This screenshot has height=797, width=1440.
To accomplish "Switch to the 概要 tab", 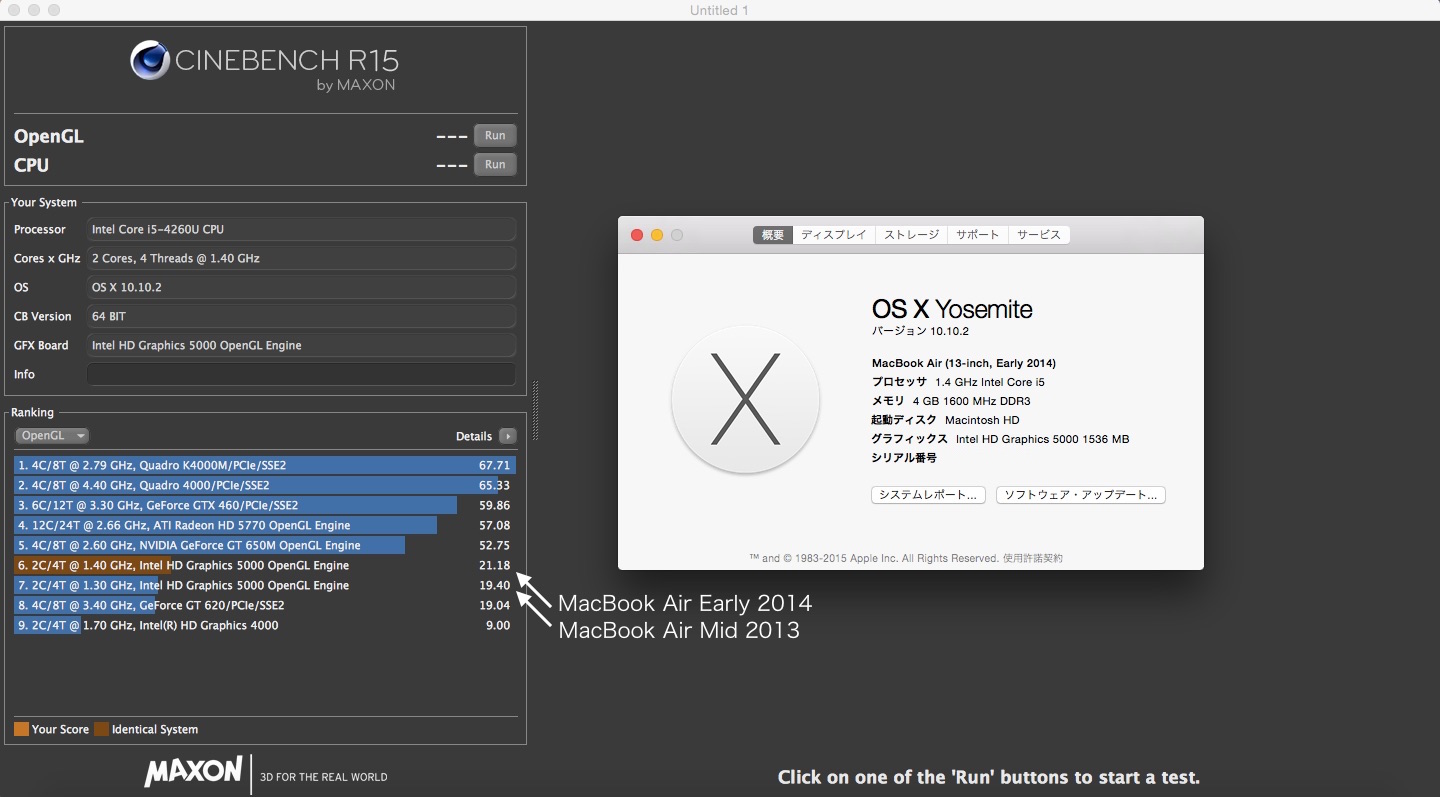I will [x=773, y=235].
